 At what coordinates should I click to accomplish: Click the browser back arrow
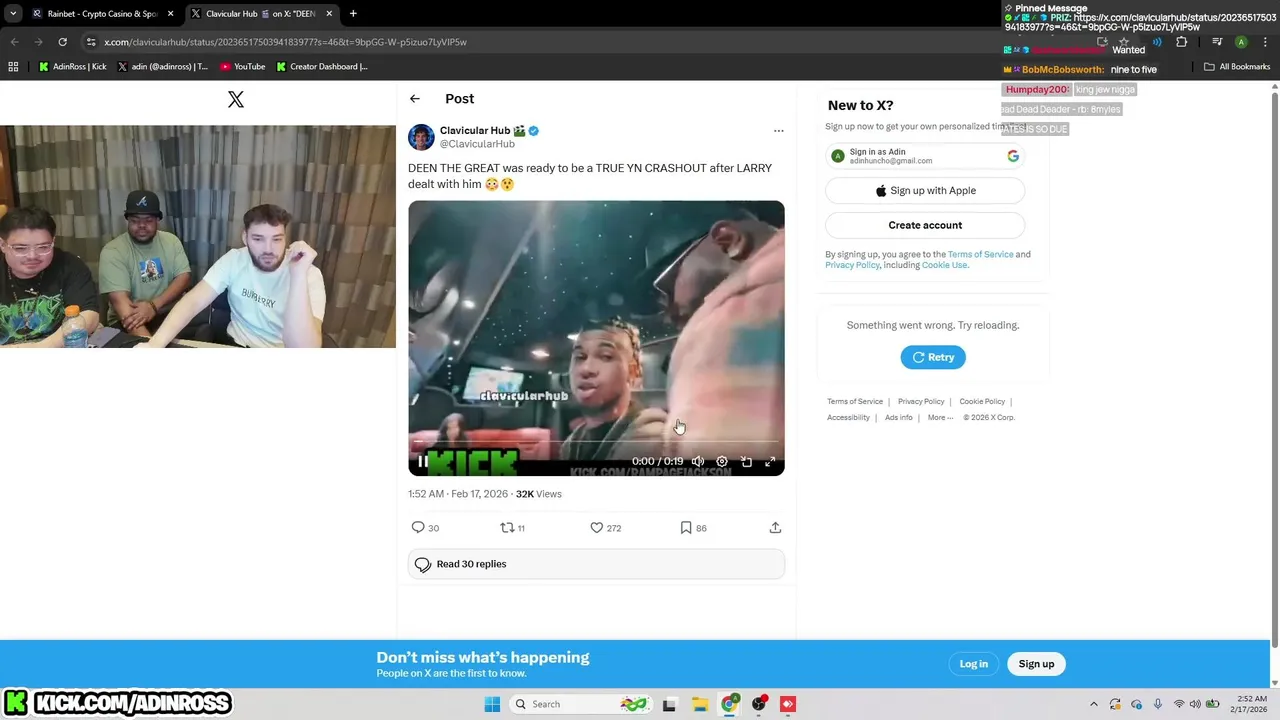[x=14, y=42]
